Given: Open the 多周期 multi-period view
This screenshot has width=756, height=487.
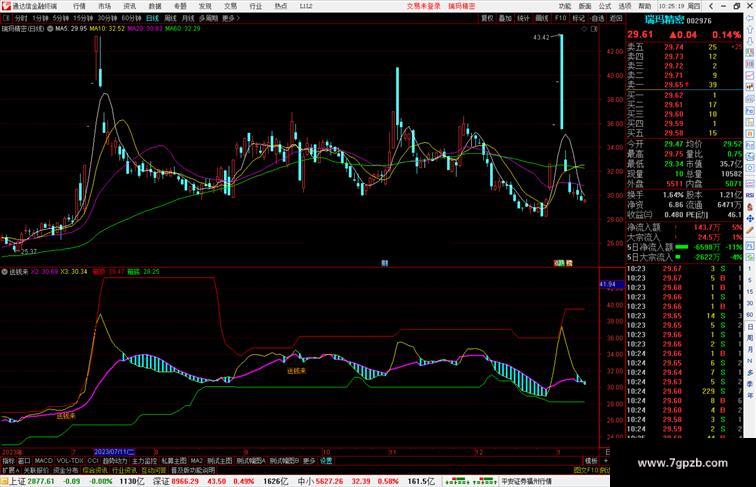Looking at the screenshot, I should click(x=208, y=18).
